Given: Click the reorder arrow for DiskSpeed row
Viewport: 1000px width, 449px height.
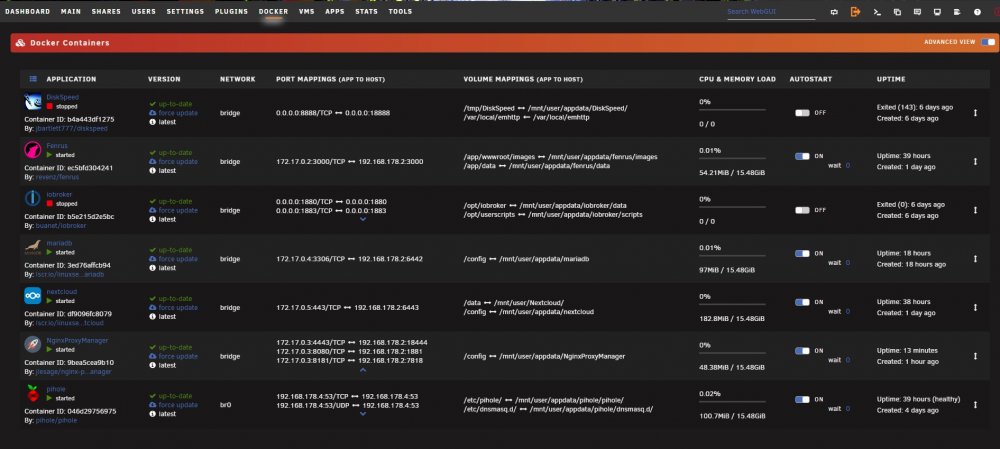Looking at the screenshot, I should (x=975, y=113).
